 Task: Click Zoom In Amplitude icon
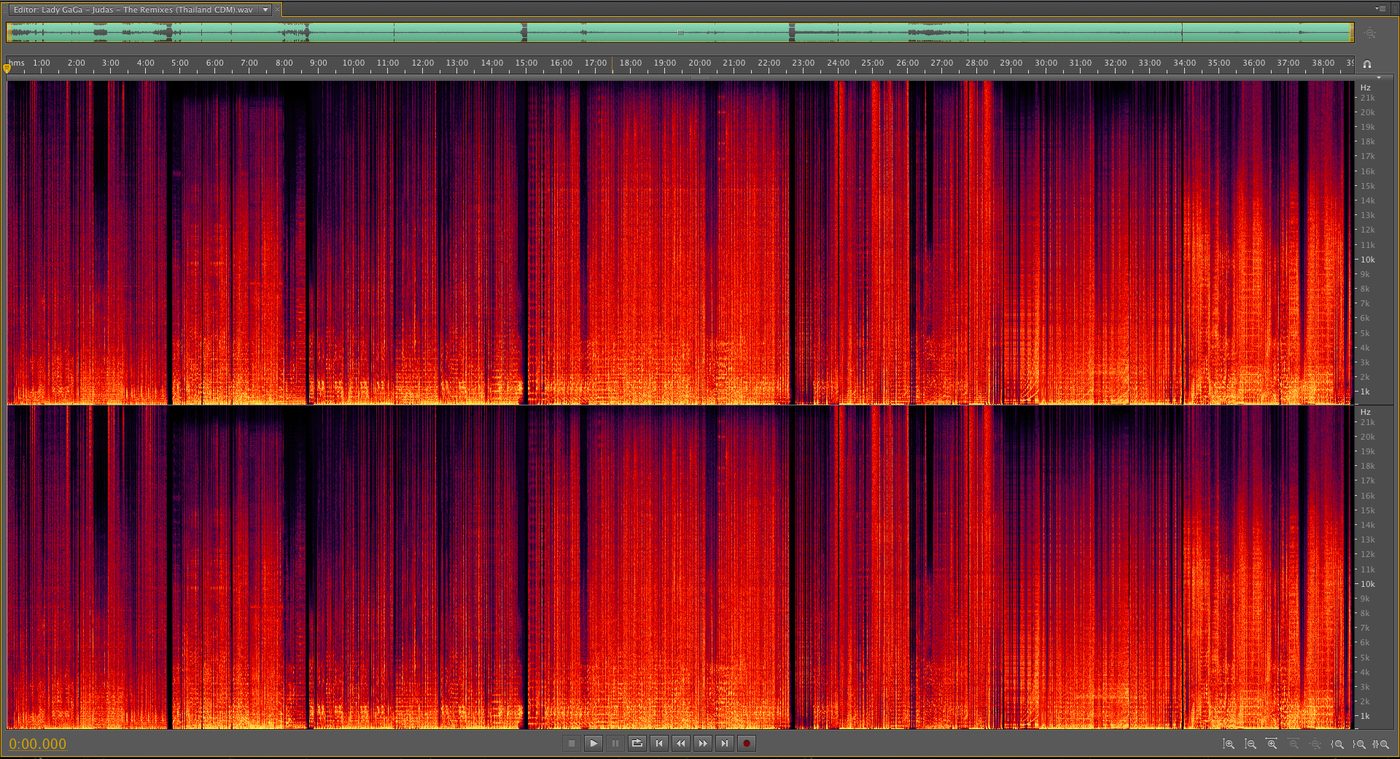tap(1229, 744)
